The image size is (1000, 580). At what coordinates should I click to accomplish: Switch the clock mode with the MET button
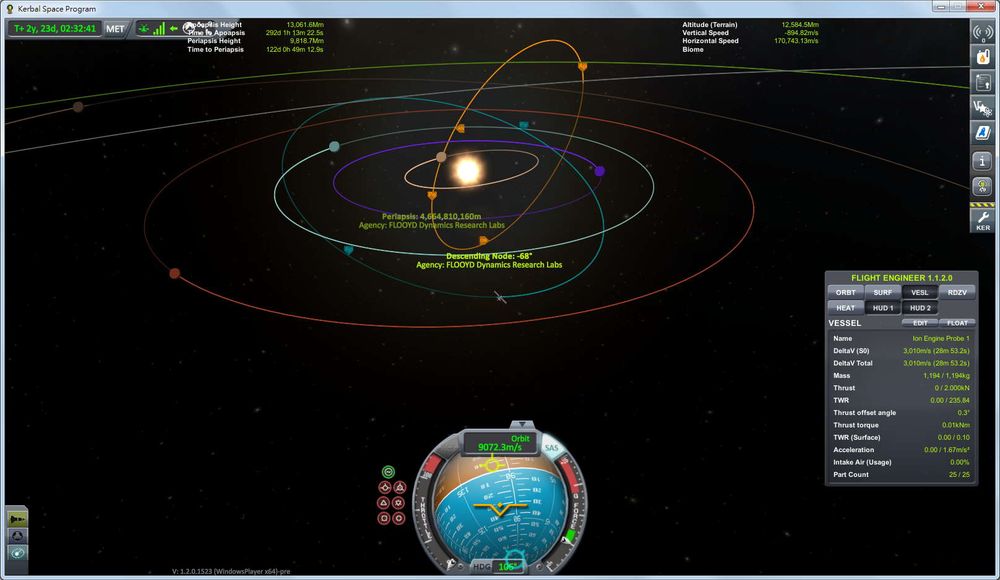pyautogui.click(x=115, y=29)
